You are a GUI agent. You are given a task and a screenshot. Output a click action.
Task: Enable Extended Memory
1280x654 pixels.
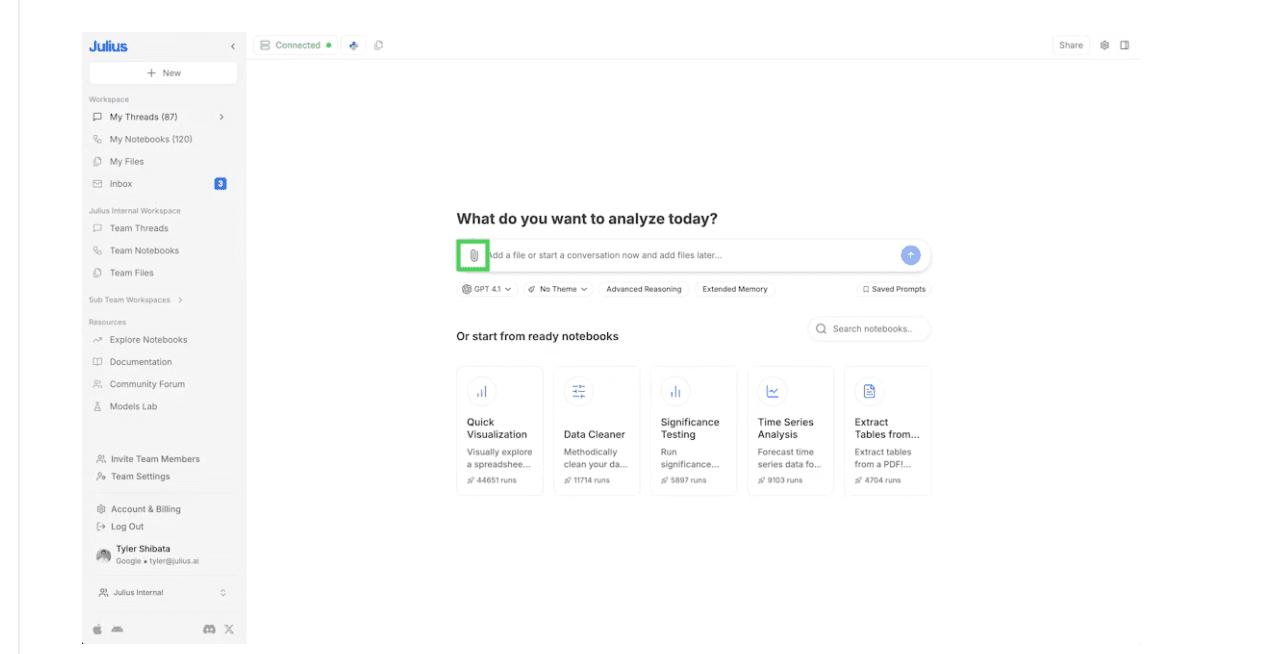coord(735,289)
